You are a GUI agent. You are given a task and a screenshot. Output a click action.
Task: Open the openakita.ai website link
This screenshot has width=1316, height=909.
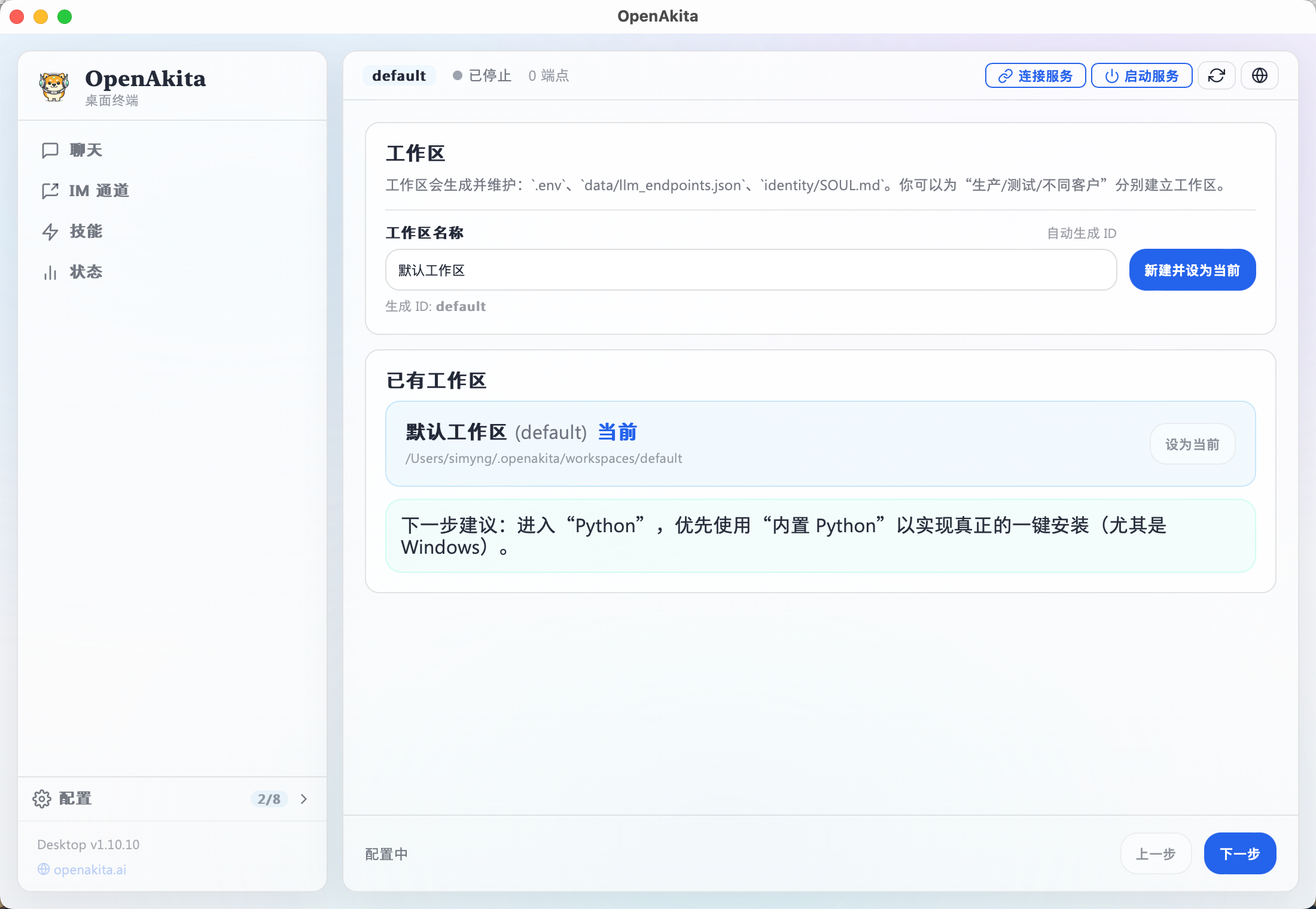[x=89, y=870]
